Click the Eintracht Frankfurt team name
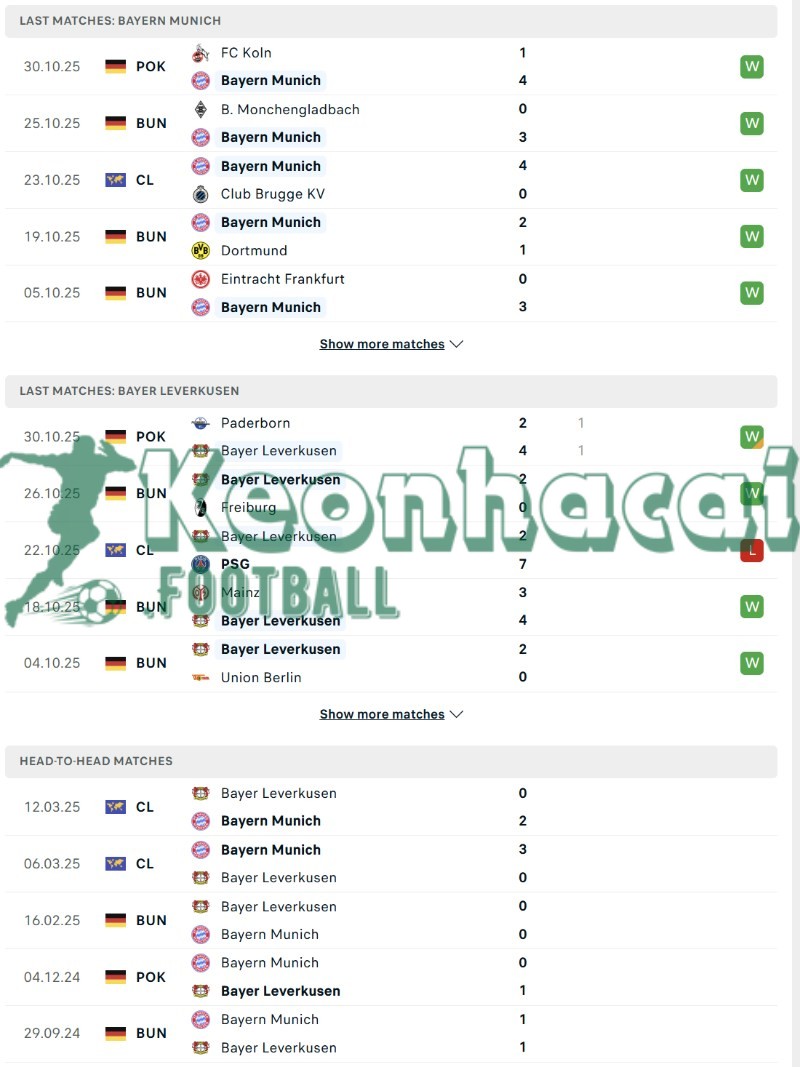Viewport: 800px width, 1067px height. [x=282, y=279]
